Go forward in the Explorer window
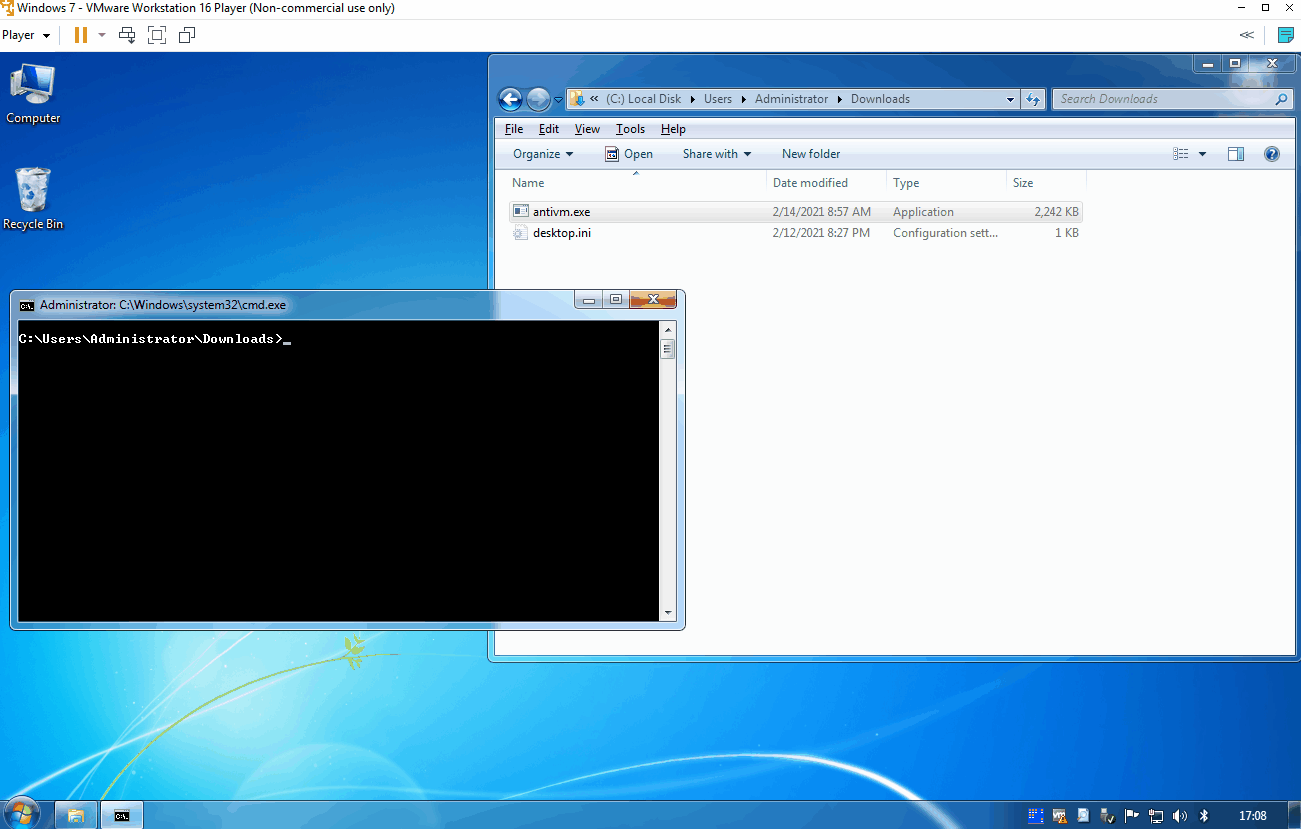This screenshot has width=1301, height=829. coord(538,99)
